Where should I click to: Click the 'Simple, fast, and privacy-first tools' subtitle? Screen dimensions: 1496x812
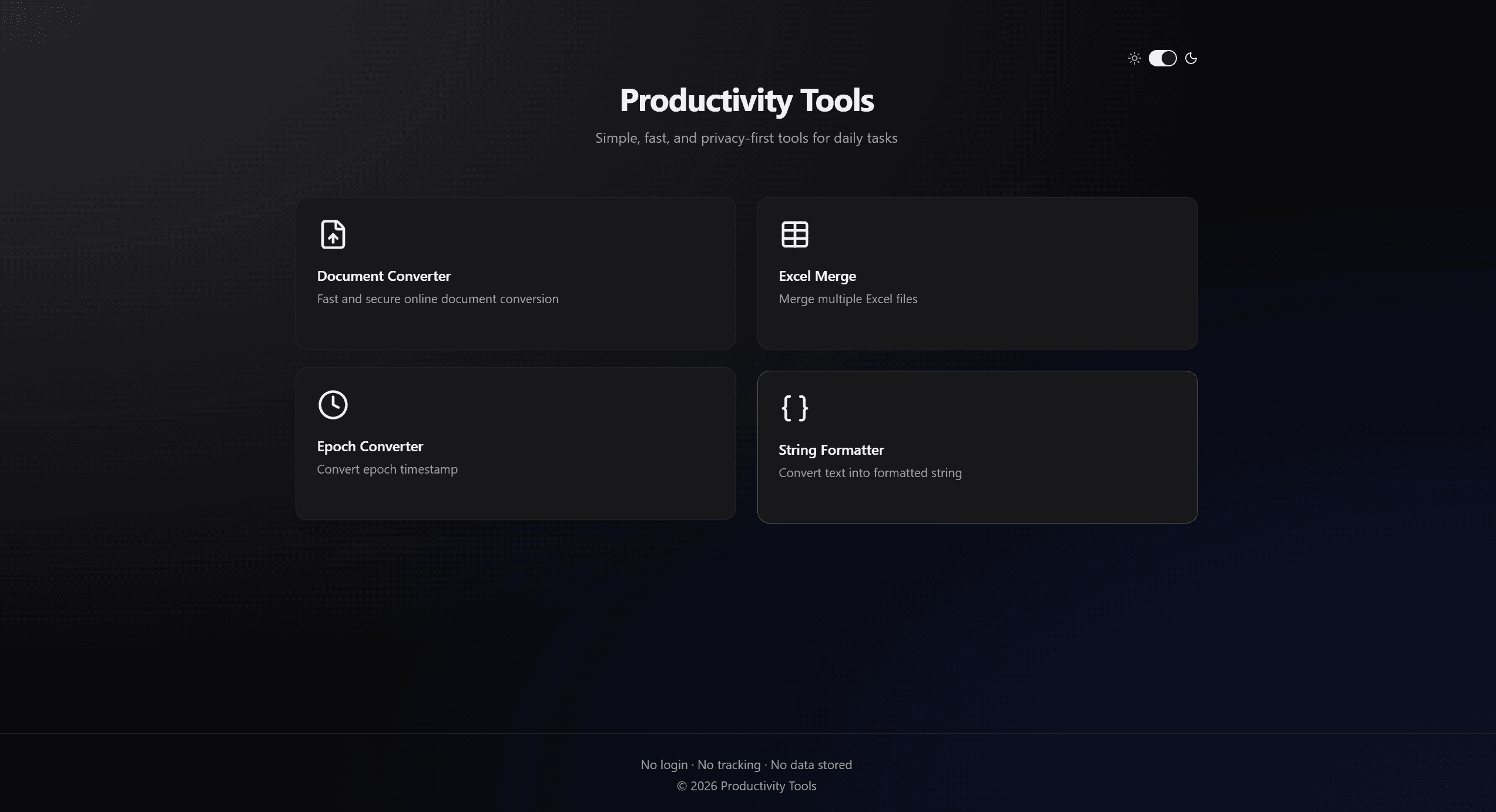(746, 138)
